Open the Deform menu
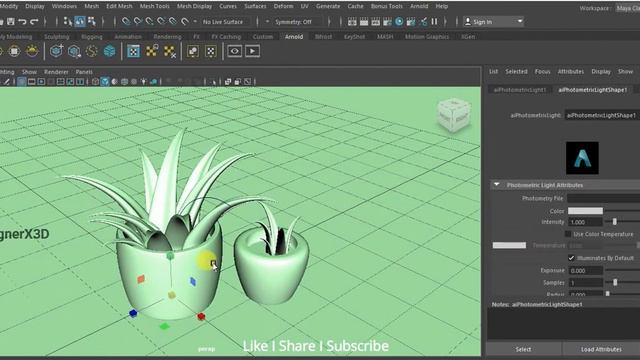The height and width of the screenshot is (360, 640). click(283, 6)
